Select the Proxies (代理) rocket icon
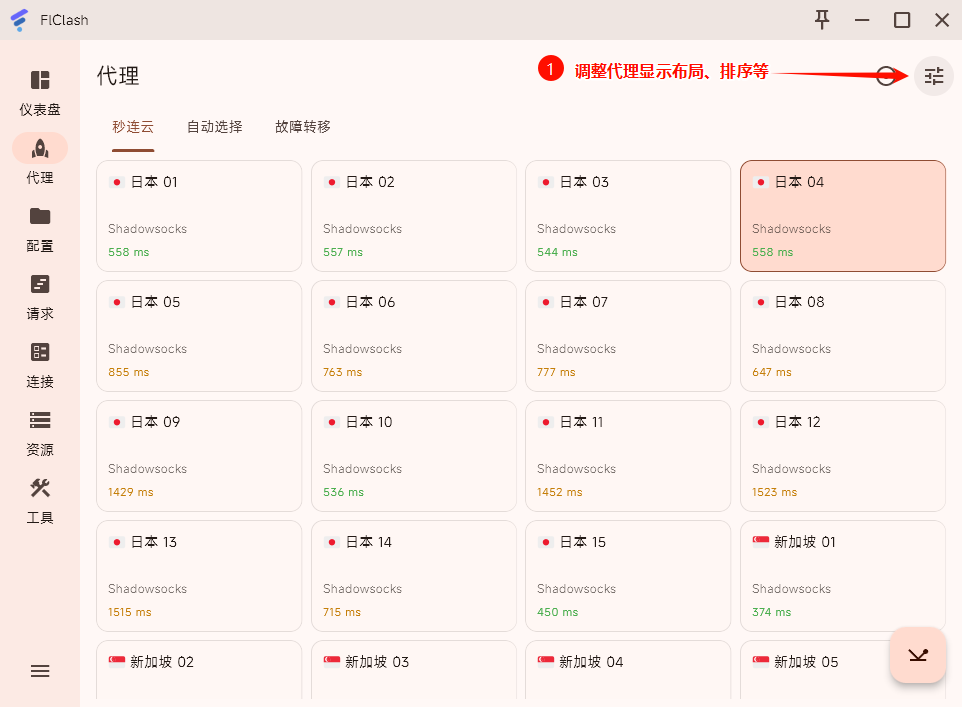This screenshot has width=962, height=707. (x=40, y=149)
